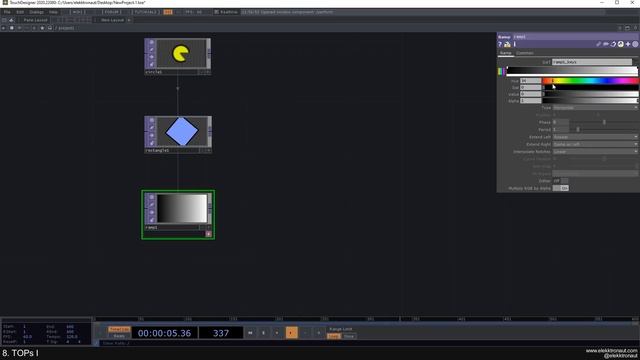This screenshot has height=360, width=640.
Task: Switch to Ramp parameter tab
Action: click(x=505, y=53)
